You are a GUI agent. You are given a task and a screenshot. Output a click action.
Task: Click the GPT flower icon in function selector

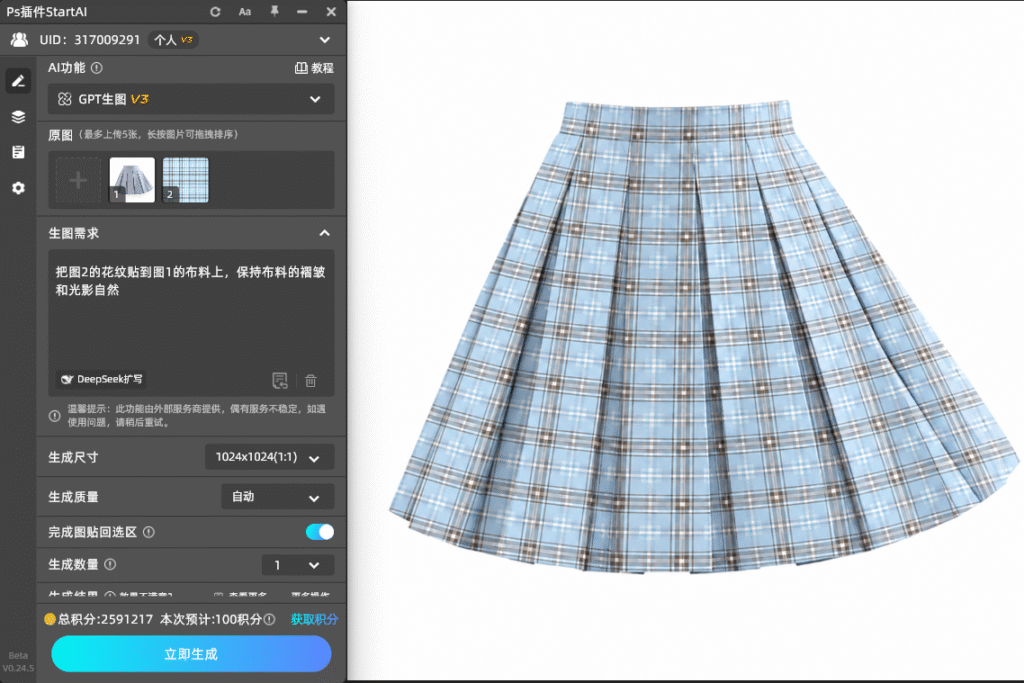pos(65,99)
